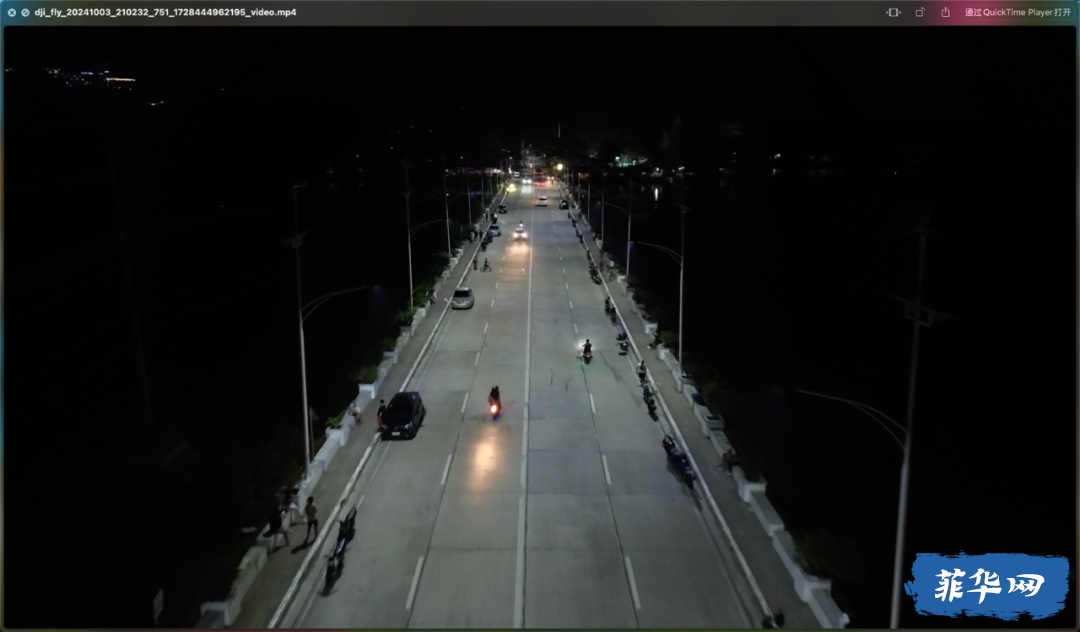
Task: Close the Quick Look preview window
Action: click(x=12, y=12)
